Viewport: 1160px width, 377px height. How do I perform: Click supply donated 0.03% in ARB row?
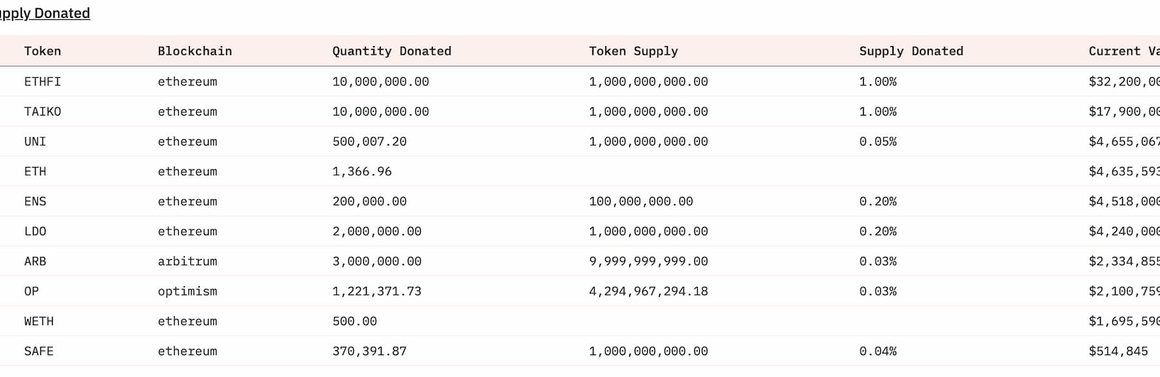(877, 261)
